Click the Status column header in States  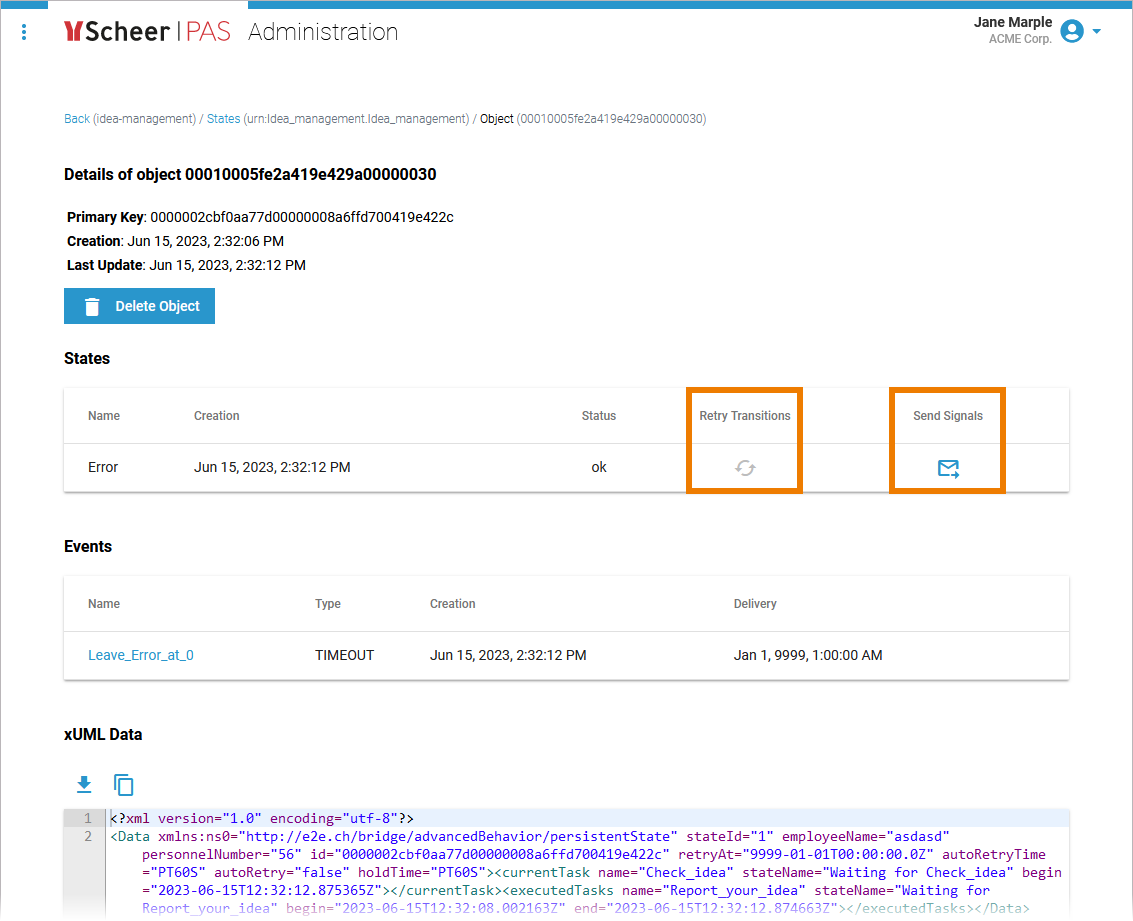click(x=599, y=416)
